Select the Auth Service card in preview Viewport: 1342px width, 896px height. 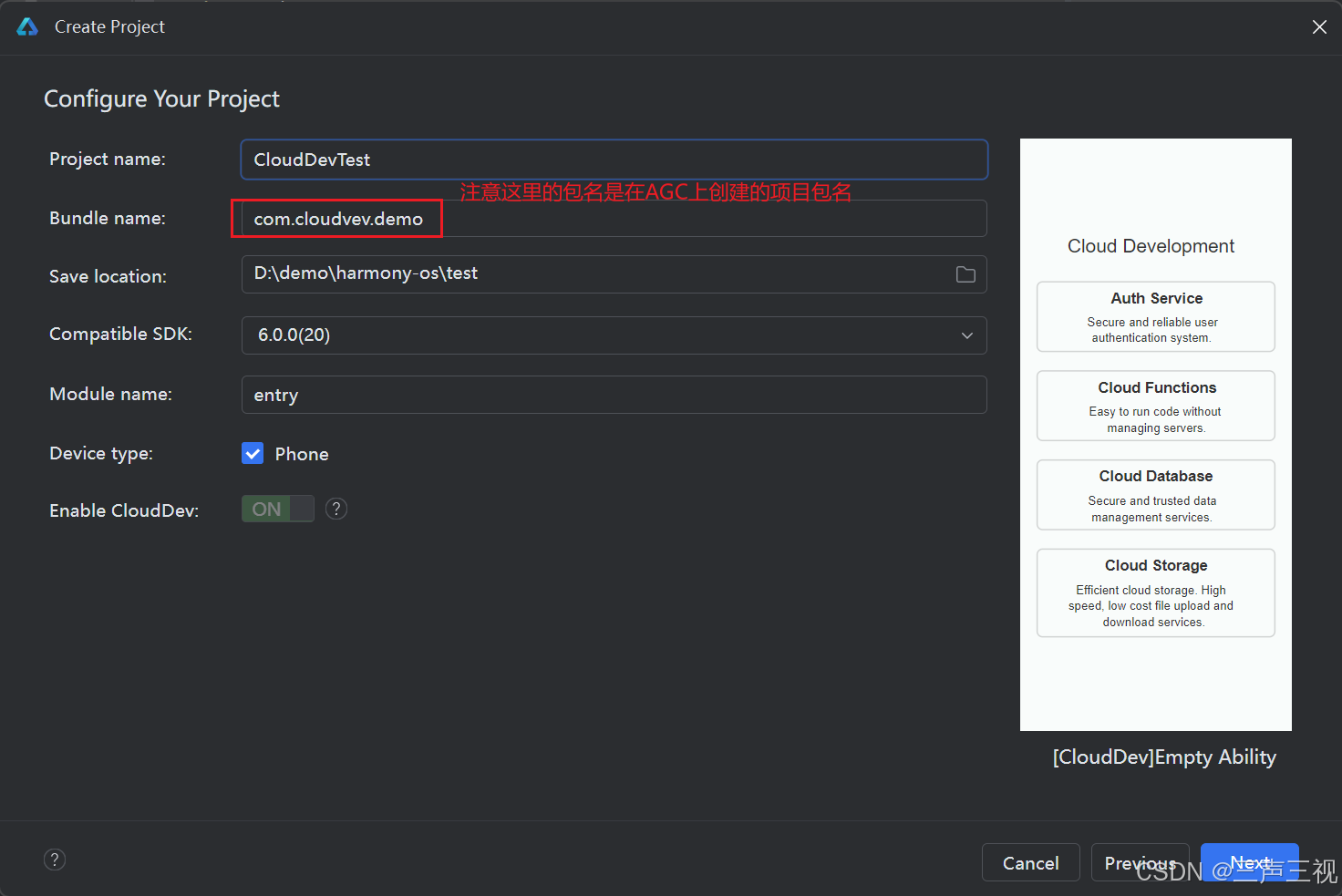(1155, 316)
